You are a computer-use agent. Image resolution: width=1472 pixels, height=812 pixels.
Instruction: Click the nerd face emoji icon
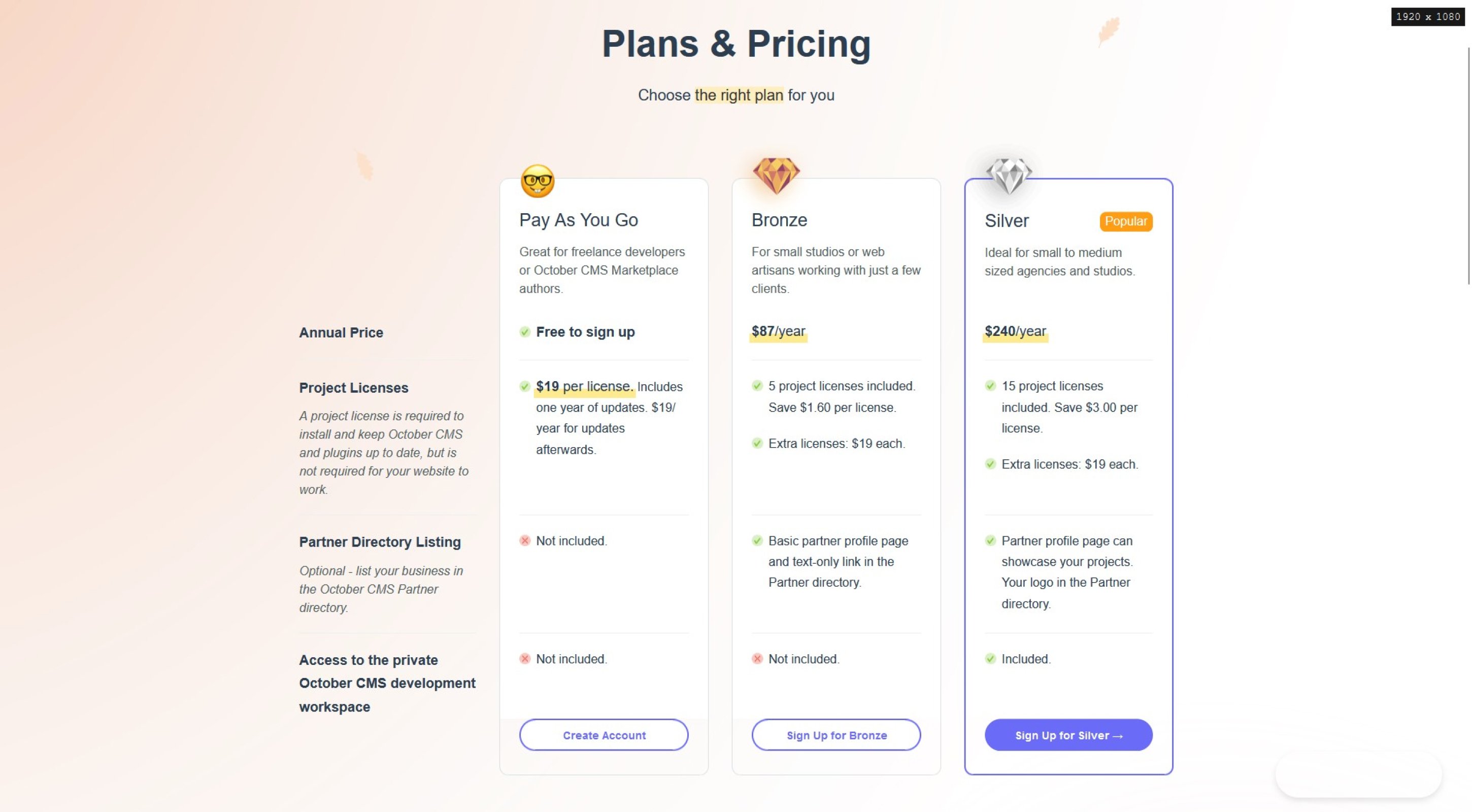[537, 181]
